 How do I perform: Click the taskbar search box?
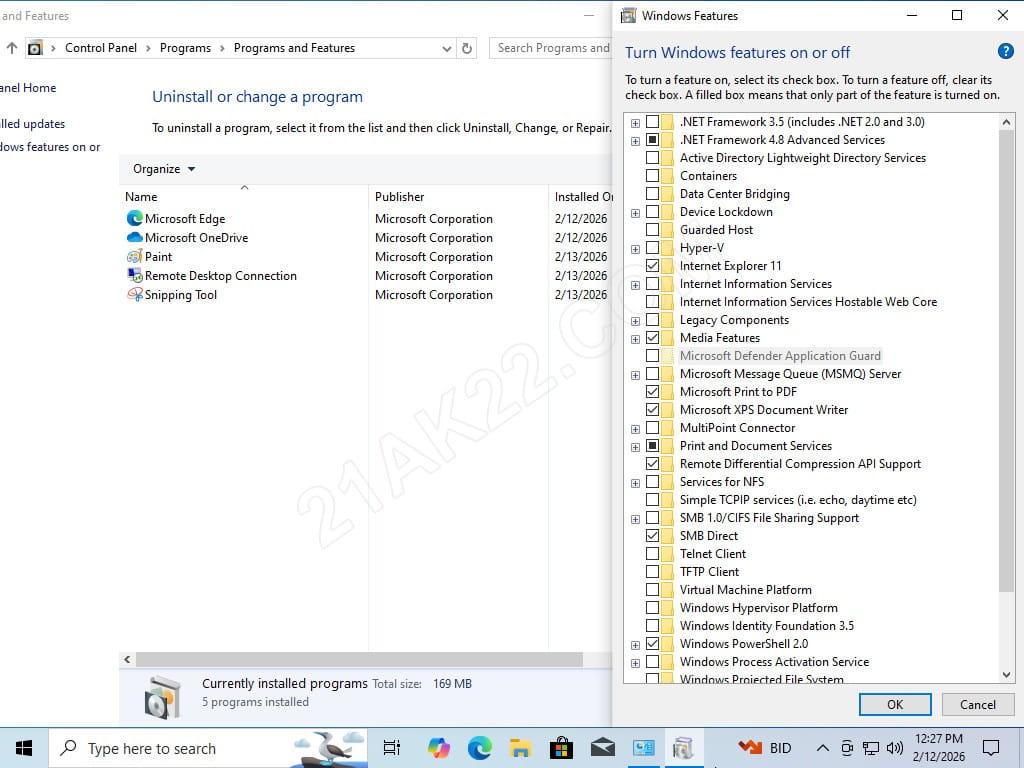pyautogui.click(x=208, y=748)
